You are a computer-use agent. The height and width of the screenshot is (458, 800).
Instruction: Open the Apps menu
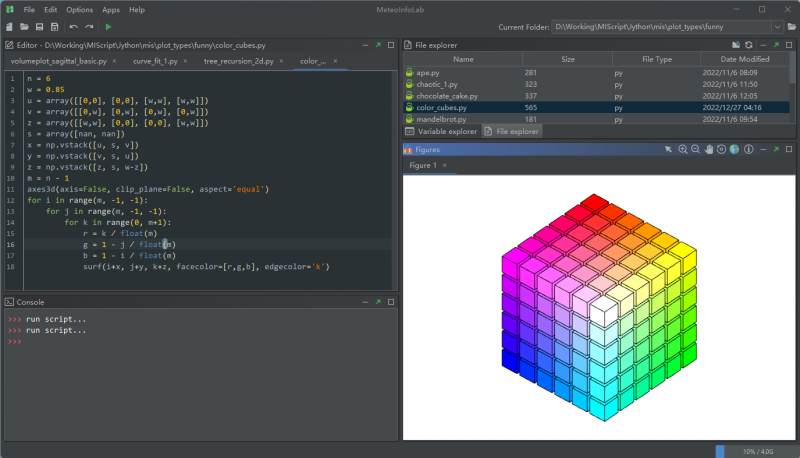coord(110,9)
